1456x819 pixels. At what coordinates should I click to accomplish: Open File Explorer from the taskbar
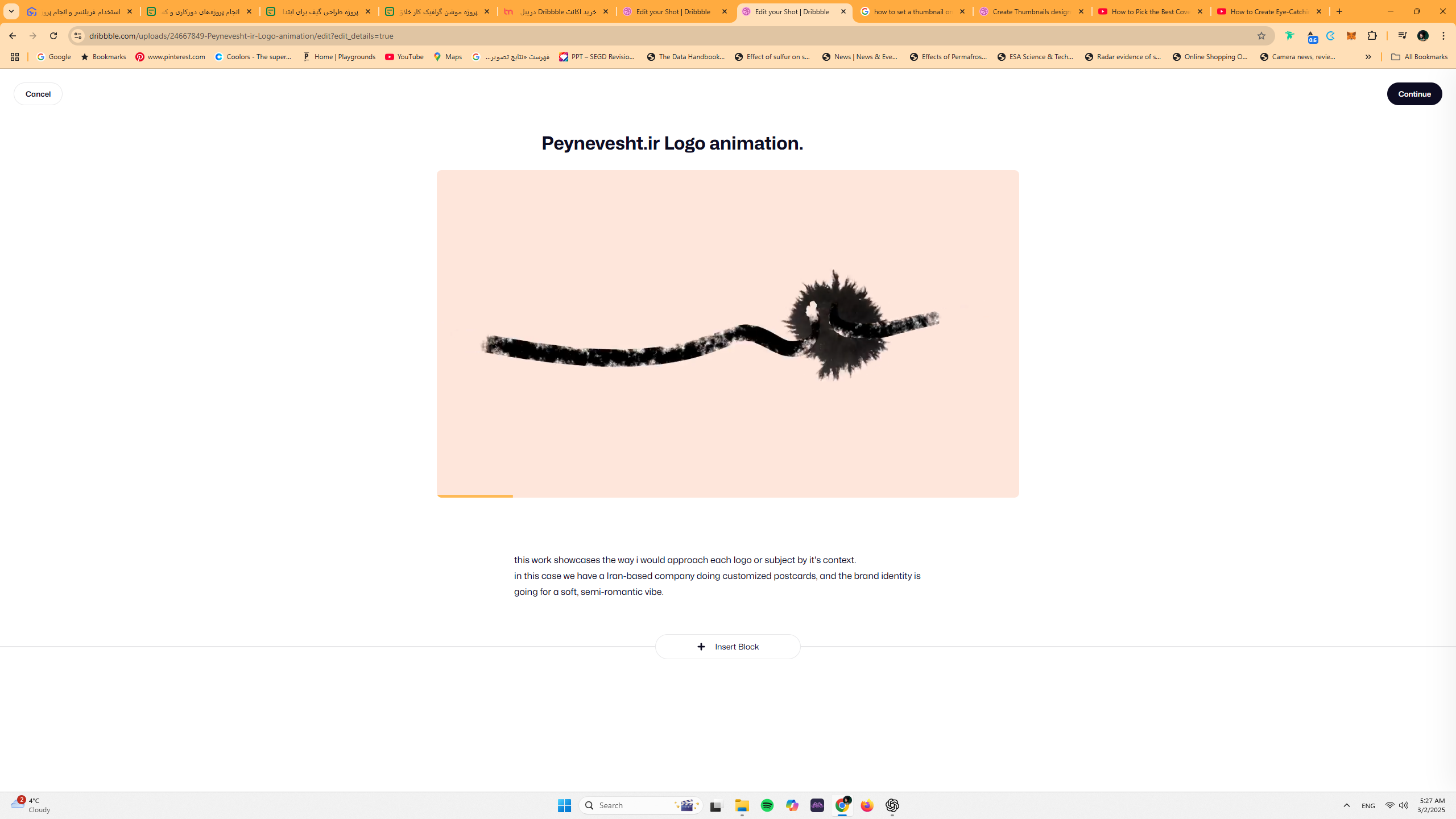coord(741,805)
